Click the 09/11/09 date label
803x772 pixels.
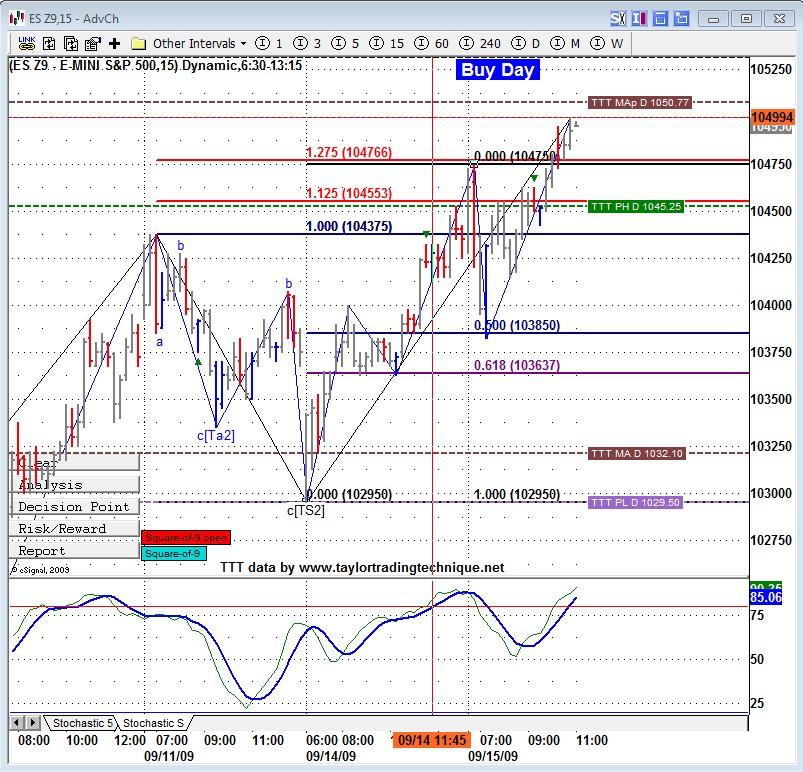(x=169, y=756)
